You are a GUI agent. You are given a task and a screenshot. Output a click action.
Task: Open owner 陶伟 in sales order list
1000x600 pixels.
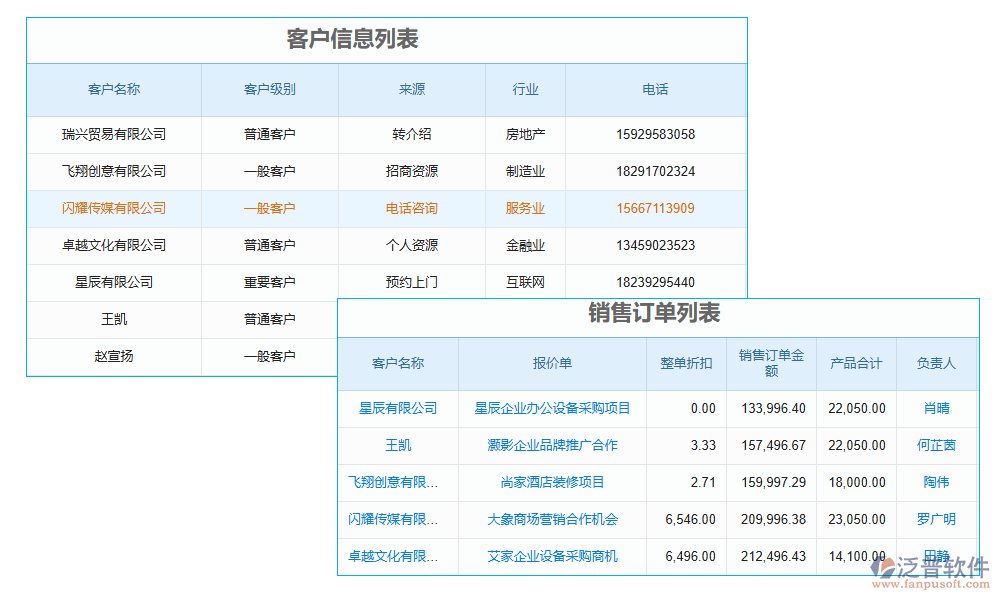[x=936, y=482]
